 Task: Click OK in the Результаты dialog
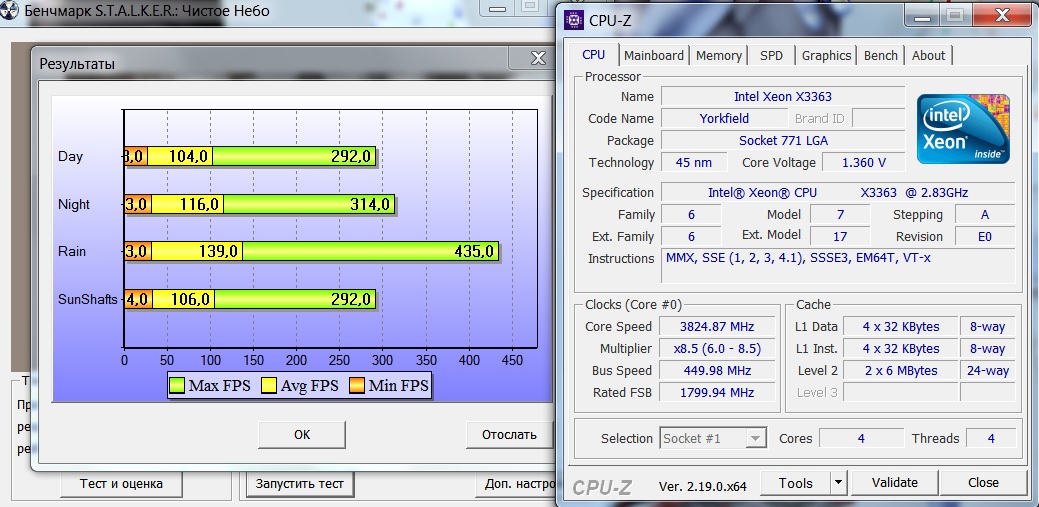tap(301, 435)
